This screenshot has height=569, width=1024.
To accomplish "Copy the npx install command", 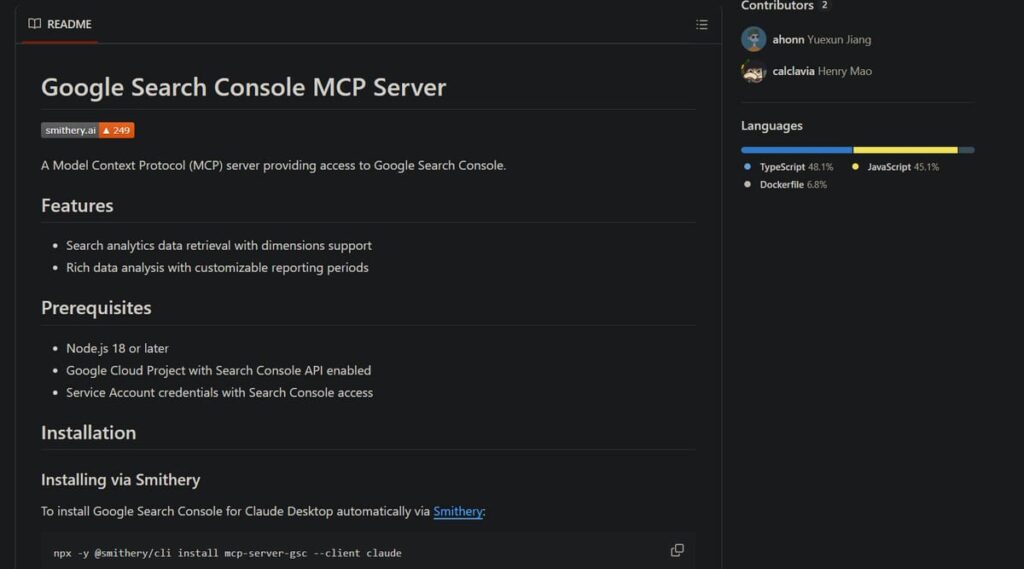I will (x=677, y=550).
